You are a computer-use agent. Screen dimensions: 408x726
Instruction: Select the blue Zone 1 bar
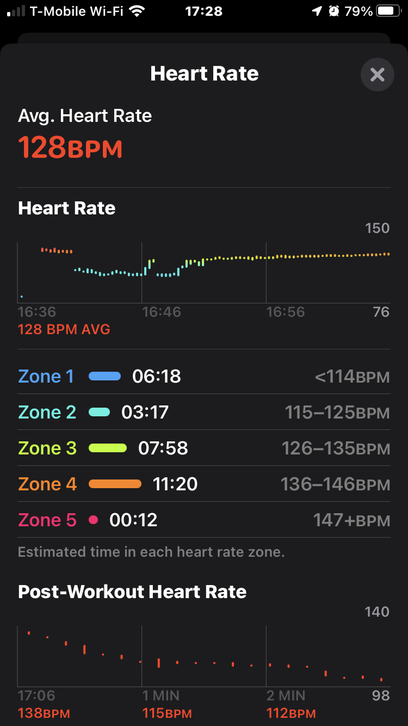tap(105, 376)
